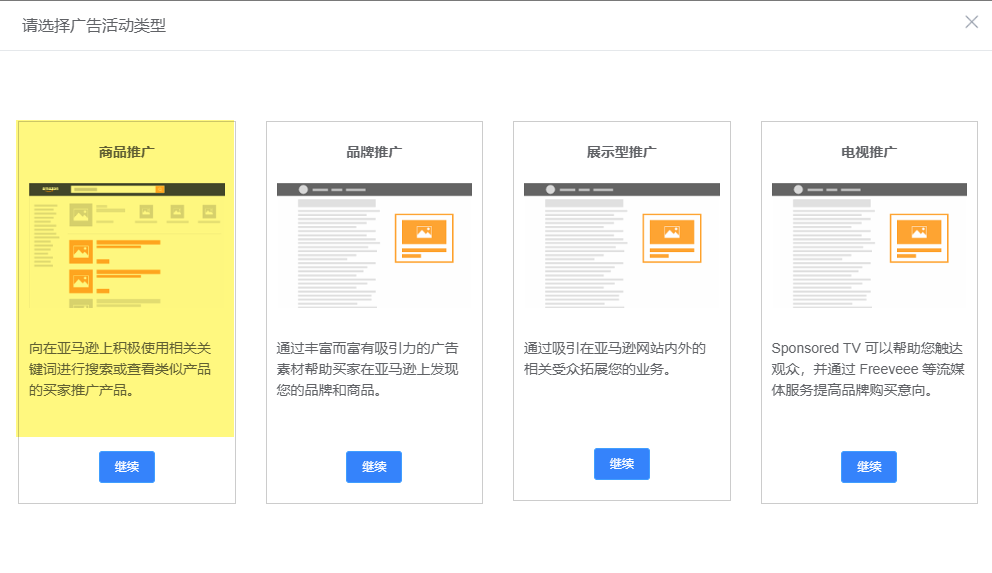
Task: Click 继续 under 展示型推广 card
Action: coord(621,464)
